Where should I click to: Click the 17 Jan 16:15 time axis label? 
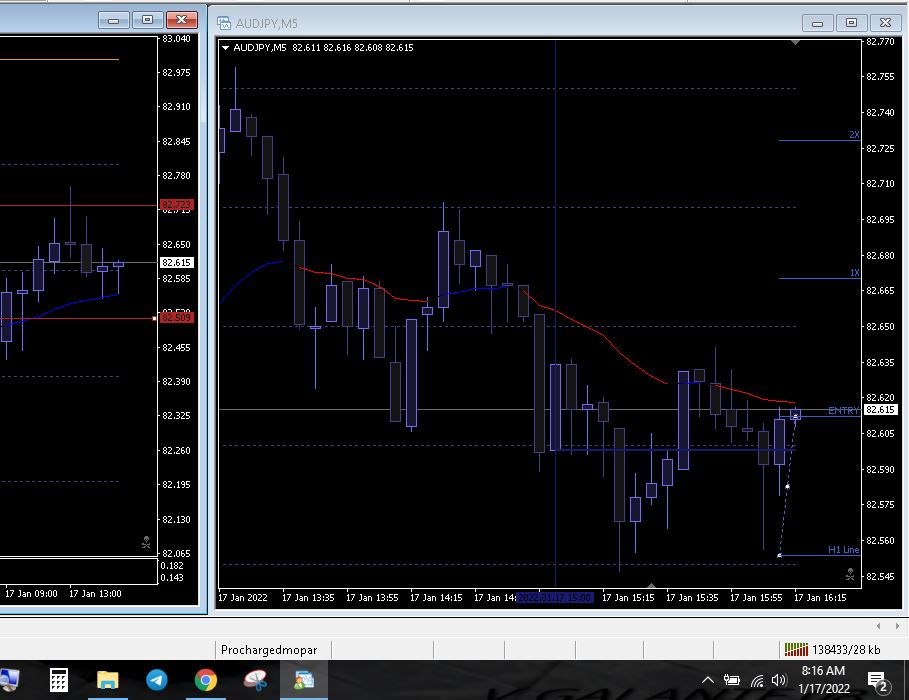tap(820, 597)
